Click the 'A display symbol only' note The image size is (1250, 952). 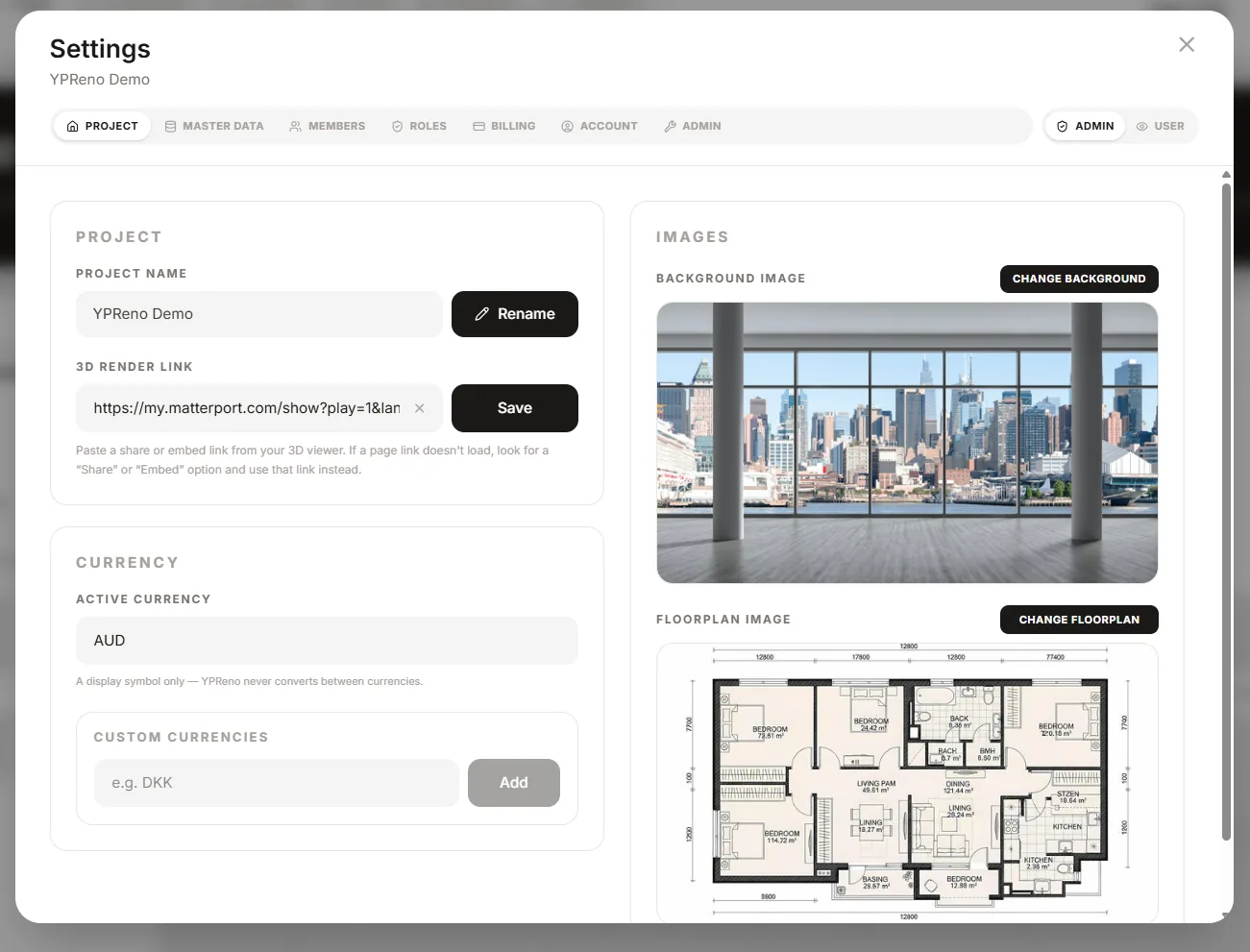(x=249, y=681)
